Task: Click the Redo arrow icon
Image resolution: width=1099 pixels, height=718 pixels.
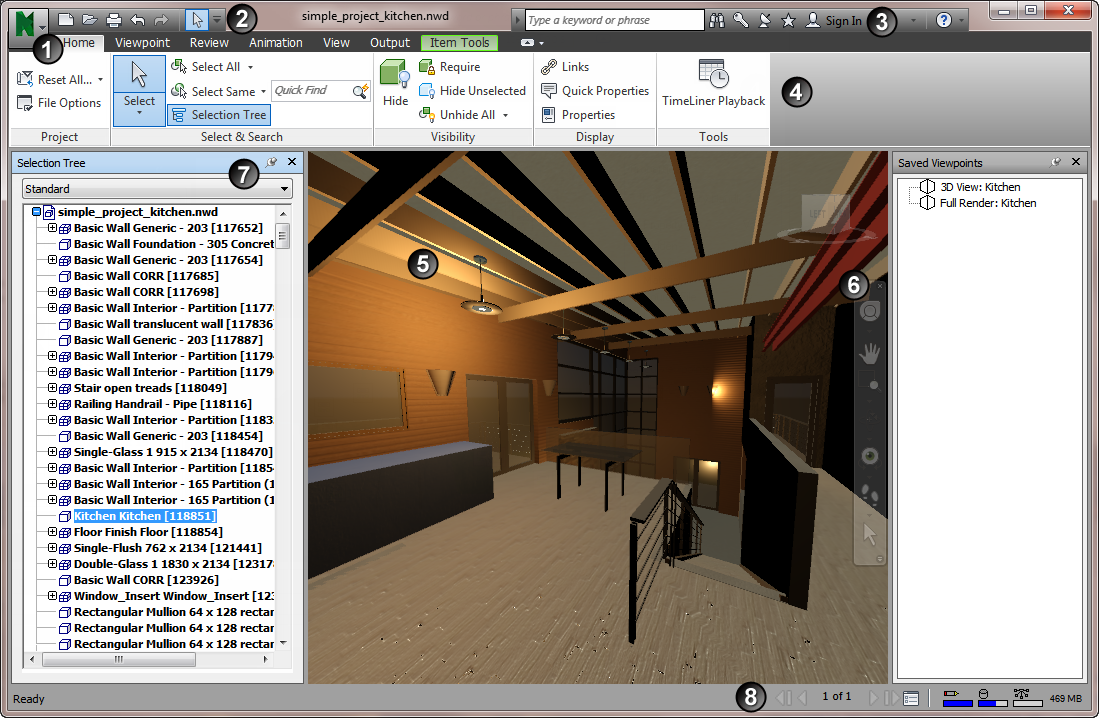Action: (161, 20)
